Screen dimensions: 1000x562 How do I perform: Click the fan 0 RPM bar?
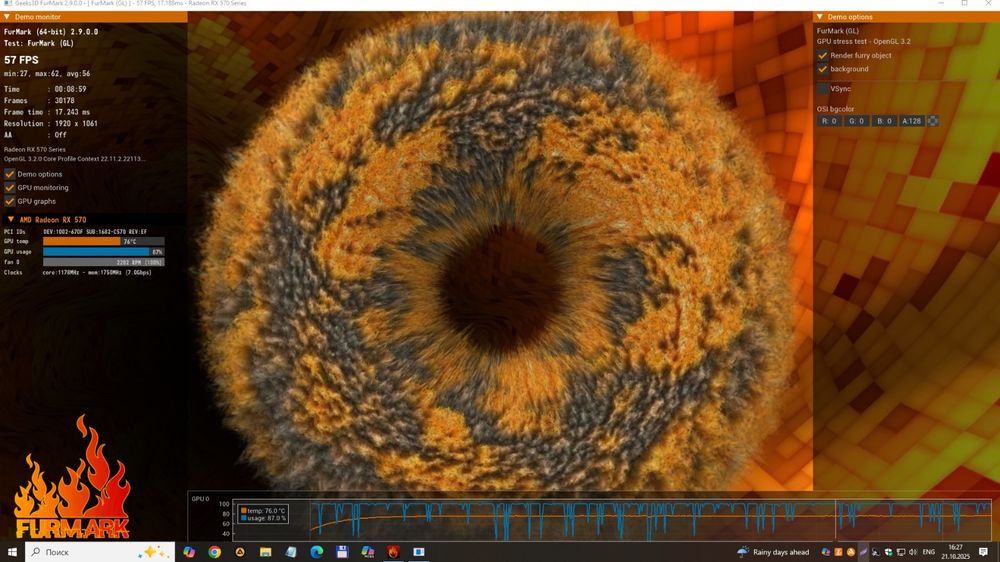pyautogui.click(x=104, y=262)
